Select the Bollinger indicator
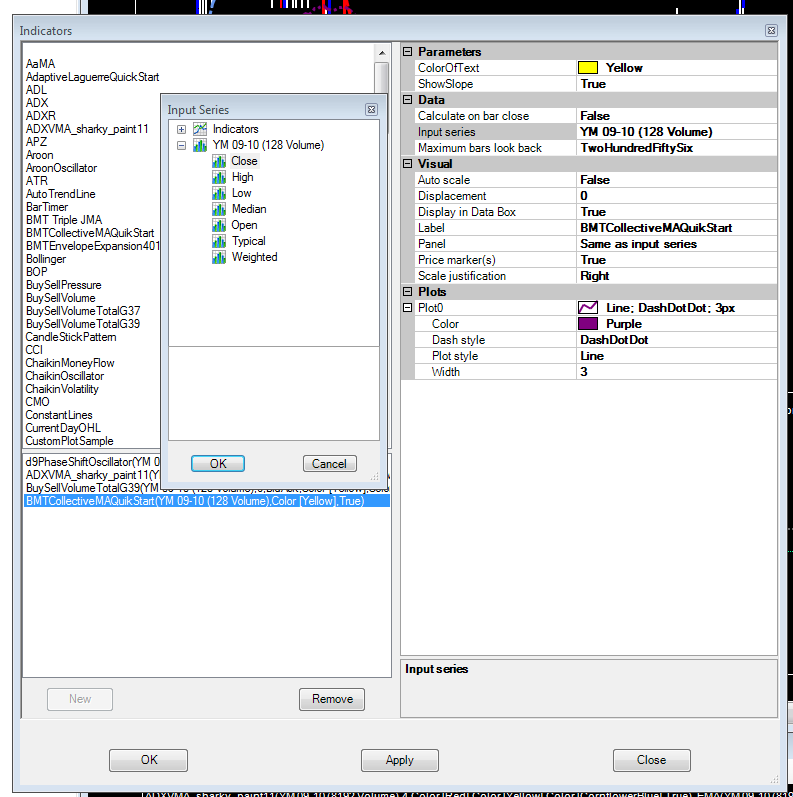Viewport: 793px width, 797px height. click(46, 259)
